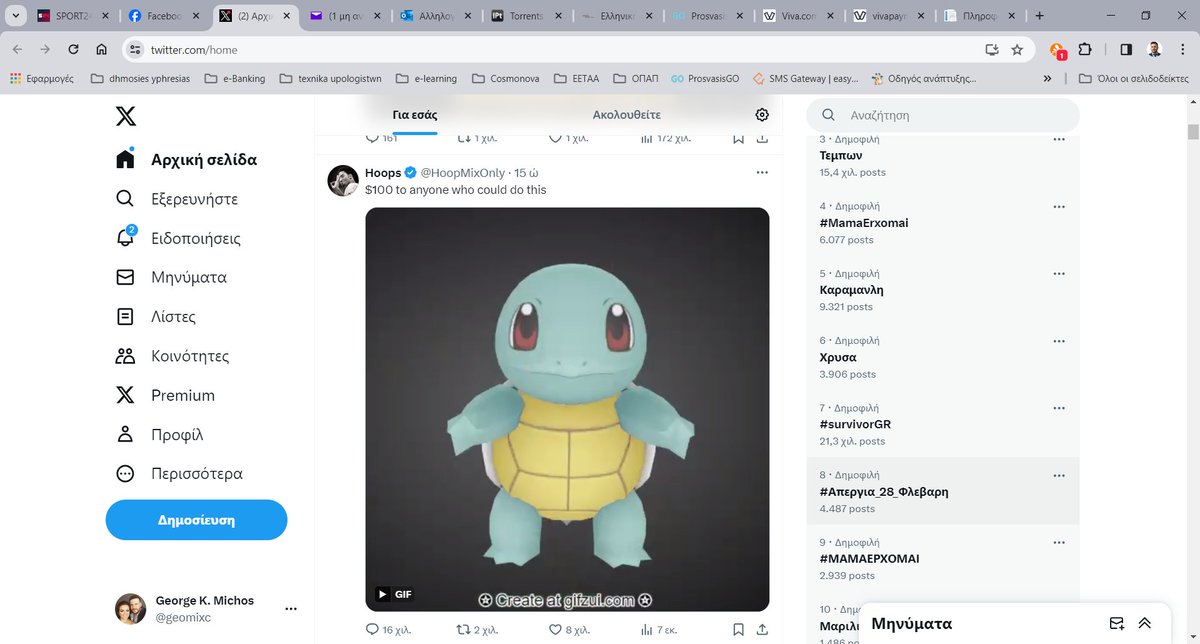Share the Hoops post
Image resolution: width=1200 pixels, height=644 pixels.
click(762, 630)
